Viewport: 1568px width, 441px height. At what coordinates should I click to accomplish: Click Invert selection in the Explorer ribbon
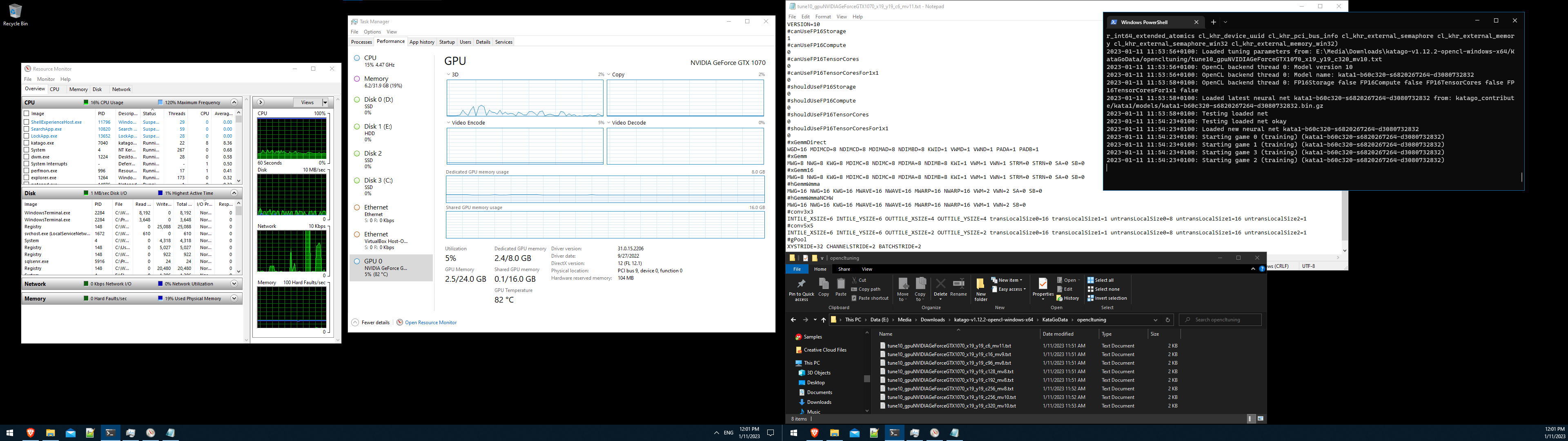coord(1107,298)
